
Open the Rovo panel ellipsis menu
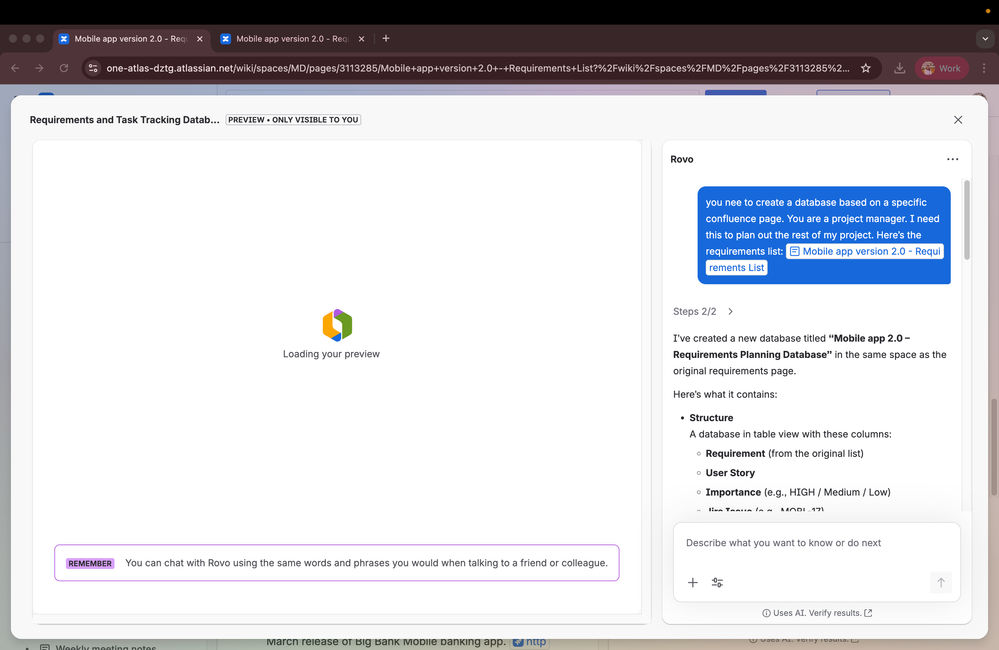952,159
